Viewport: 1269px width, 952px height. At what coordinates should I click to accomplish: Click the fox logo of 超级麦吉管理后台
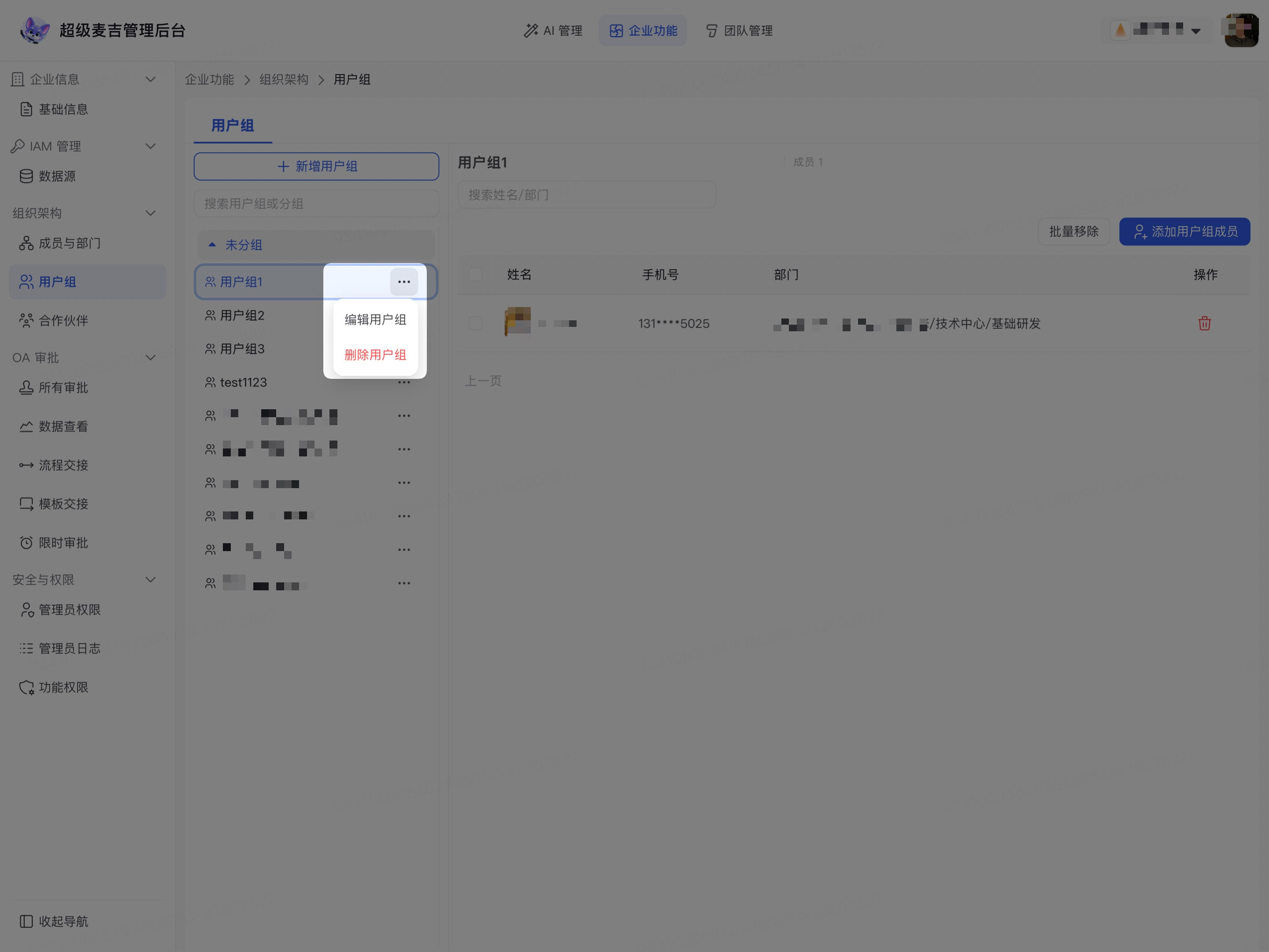34,30
